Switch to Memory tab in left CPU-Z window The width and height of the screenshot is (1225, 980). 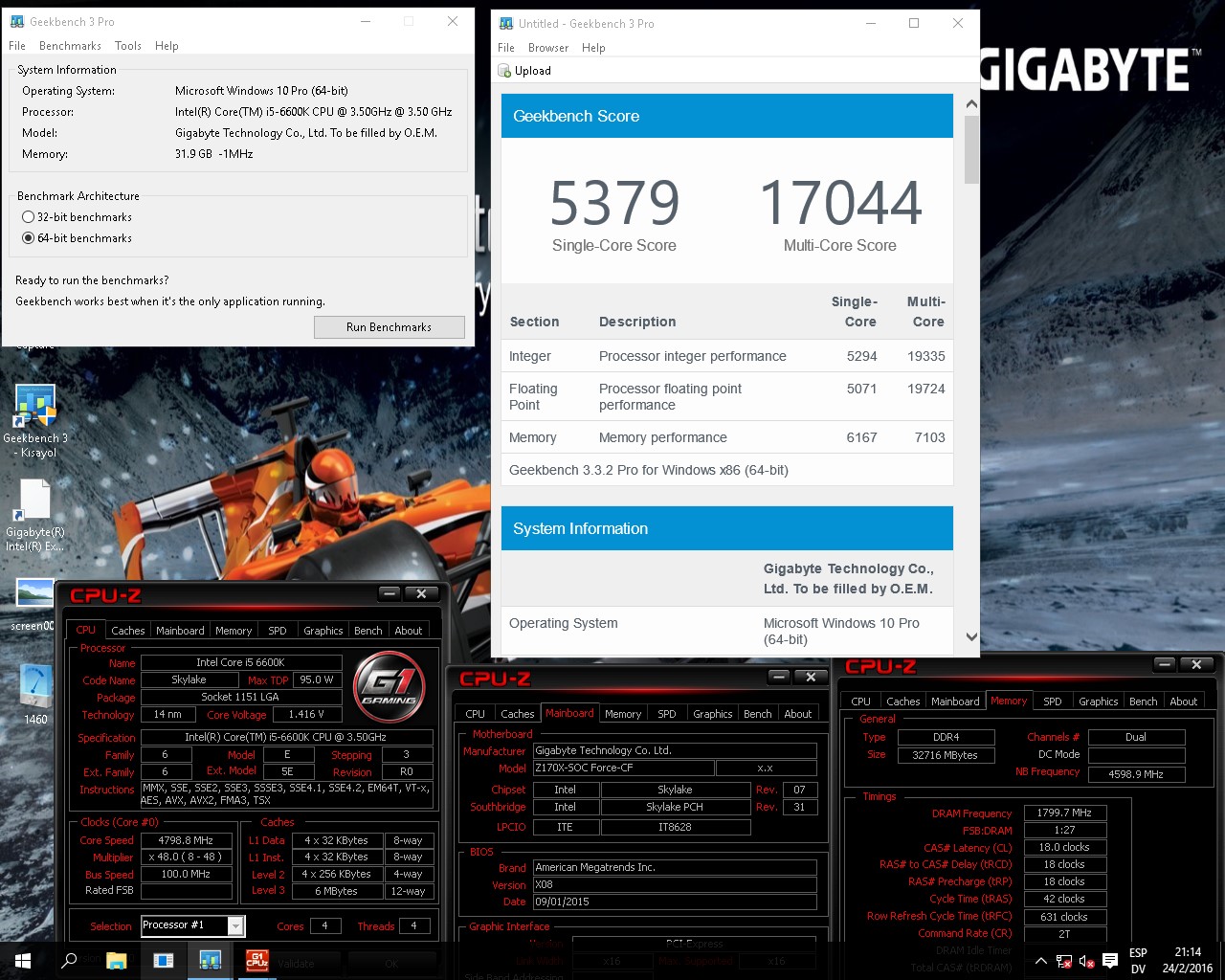[234, 631]
